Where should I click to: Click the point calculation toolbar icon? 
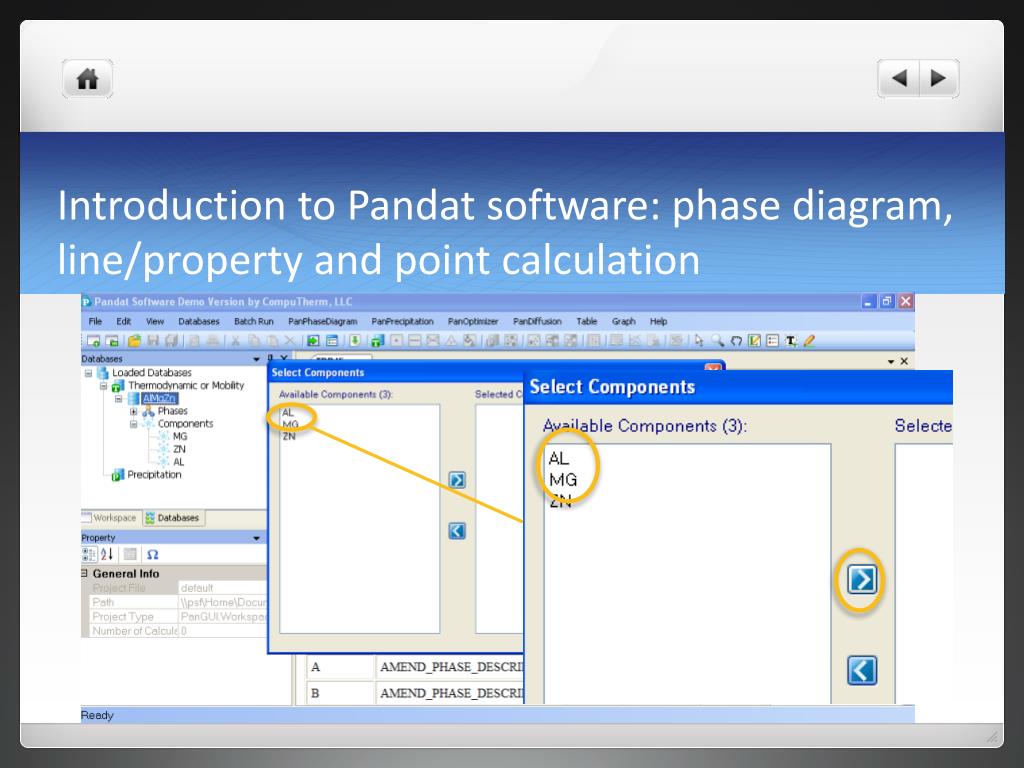(x=396, y=341)
